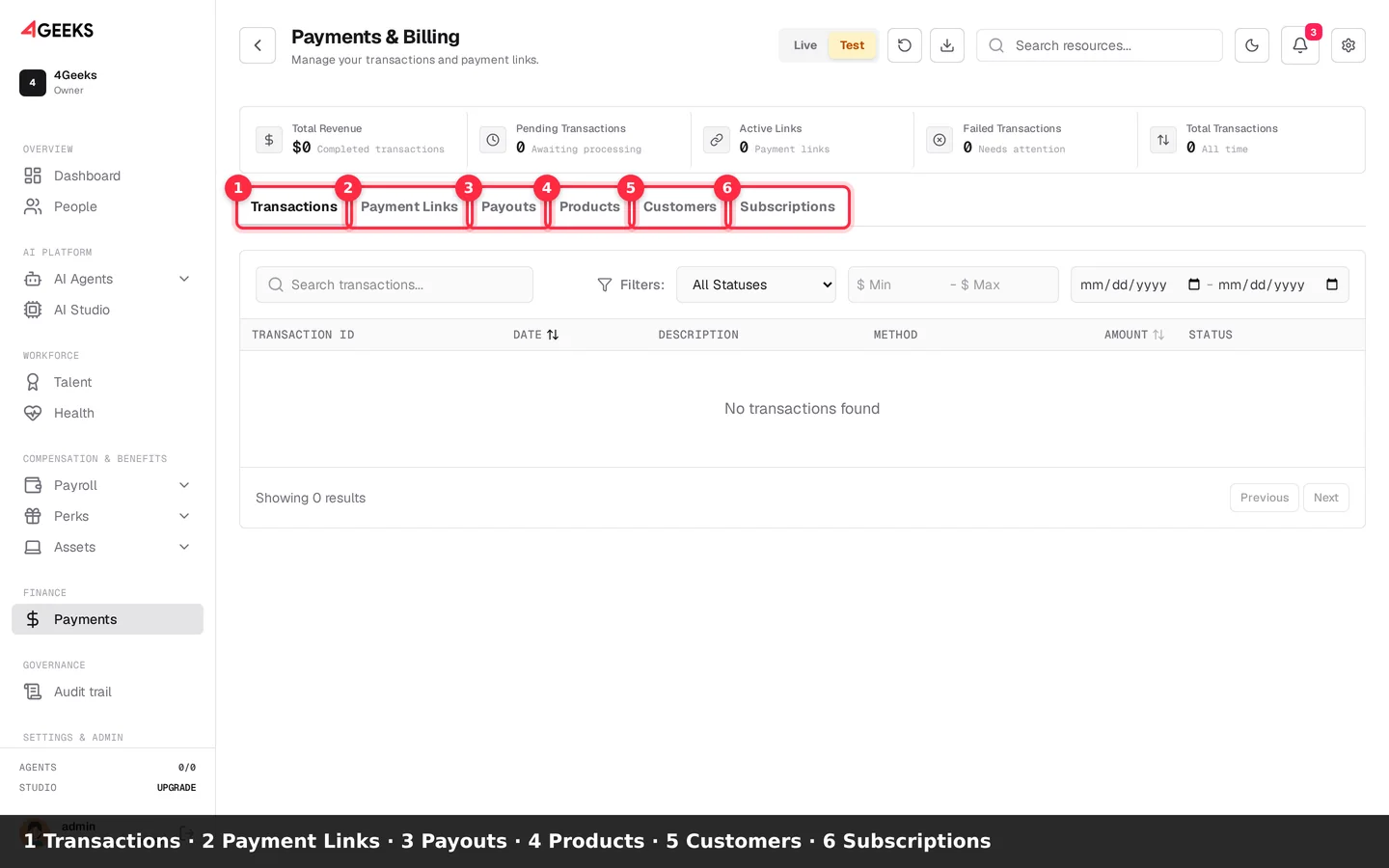Image resolution: width=1389 pixels, height=868 pixels.
Task: Open People in the sidebar
Action: (107, 206)
